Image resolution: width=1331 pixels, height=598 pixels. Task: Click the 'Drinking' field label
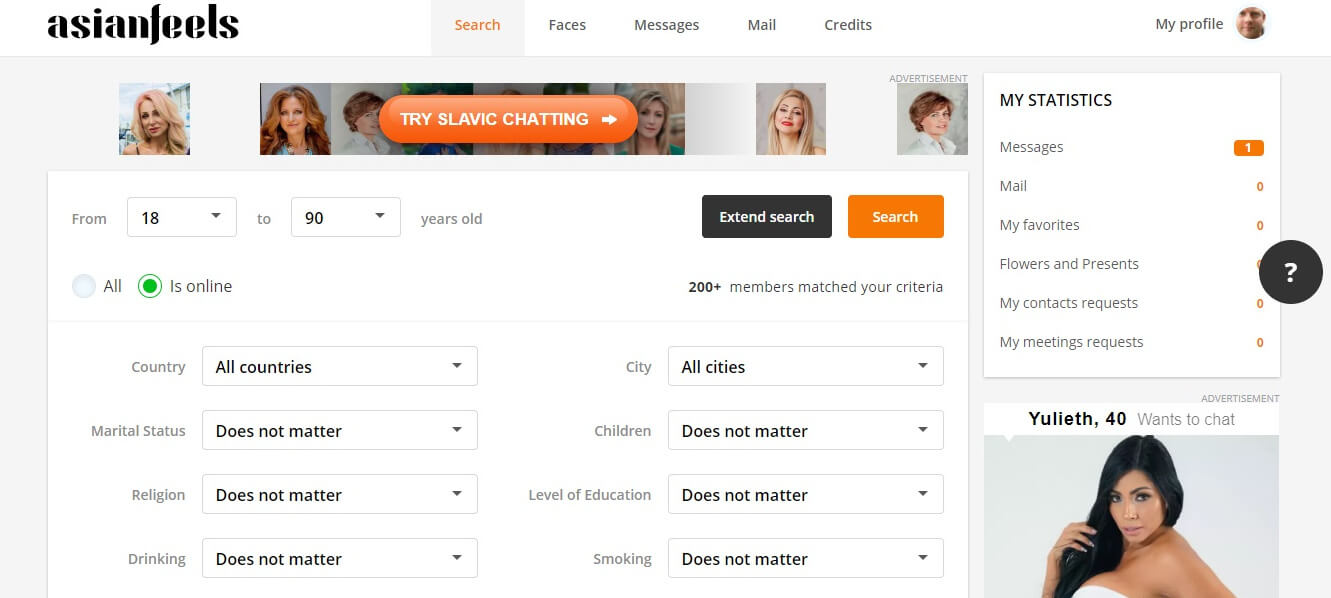tap(157, 559)
